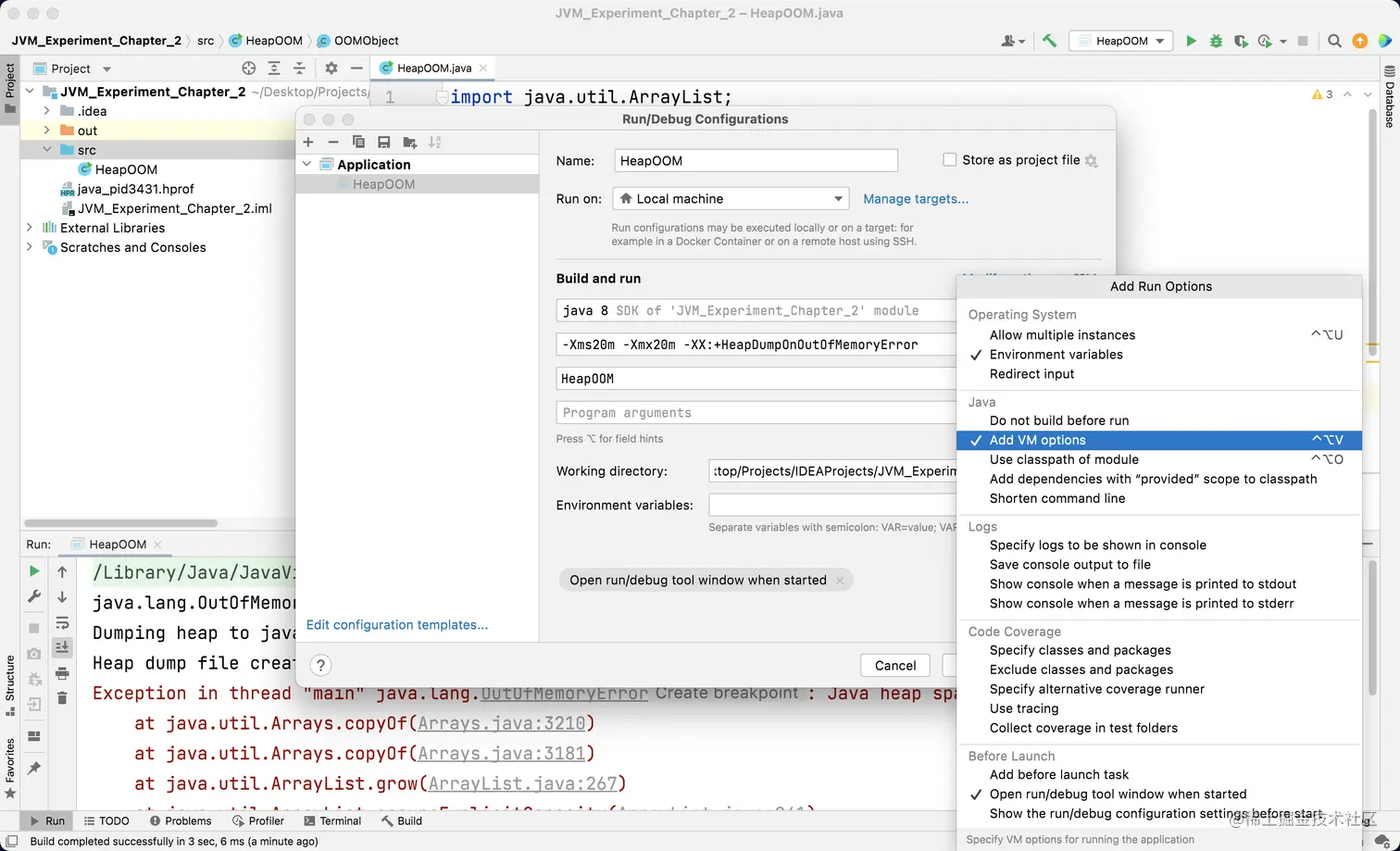Screen dimensions: 1400x851
Task: Select Use tracing under Code Coverage
Action: [x=1159, y=708]
